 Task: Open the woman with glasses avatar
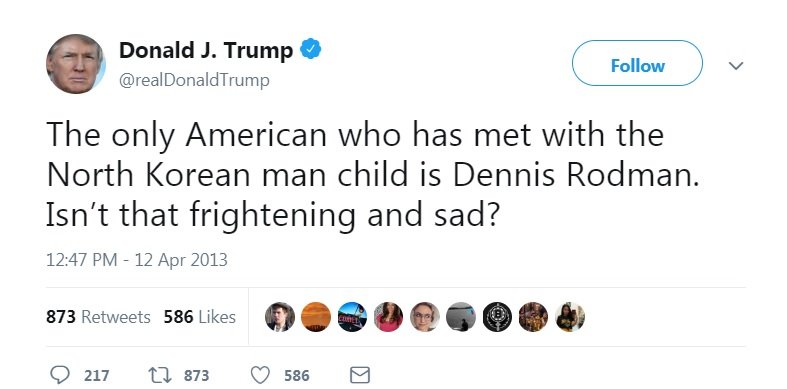[x=425, y=317]
